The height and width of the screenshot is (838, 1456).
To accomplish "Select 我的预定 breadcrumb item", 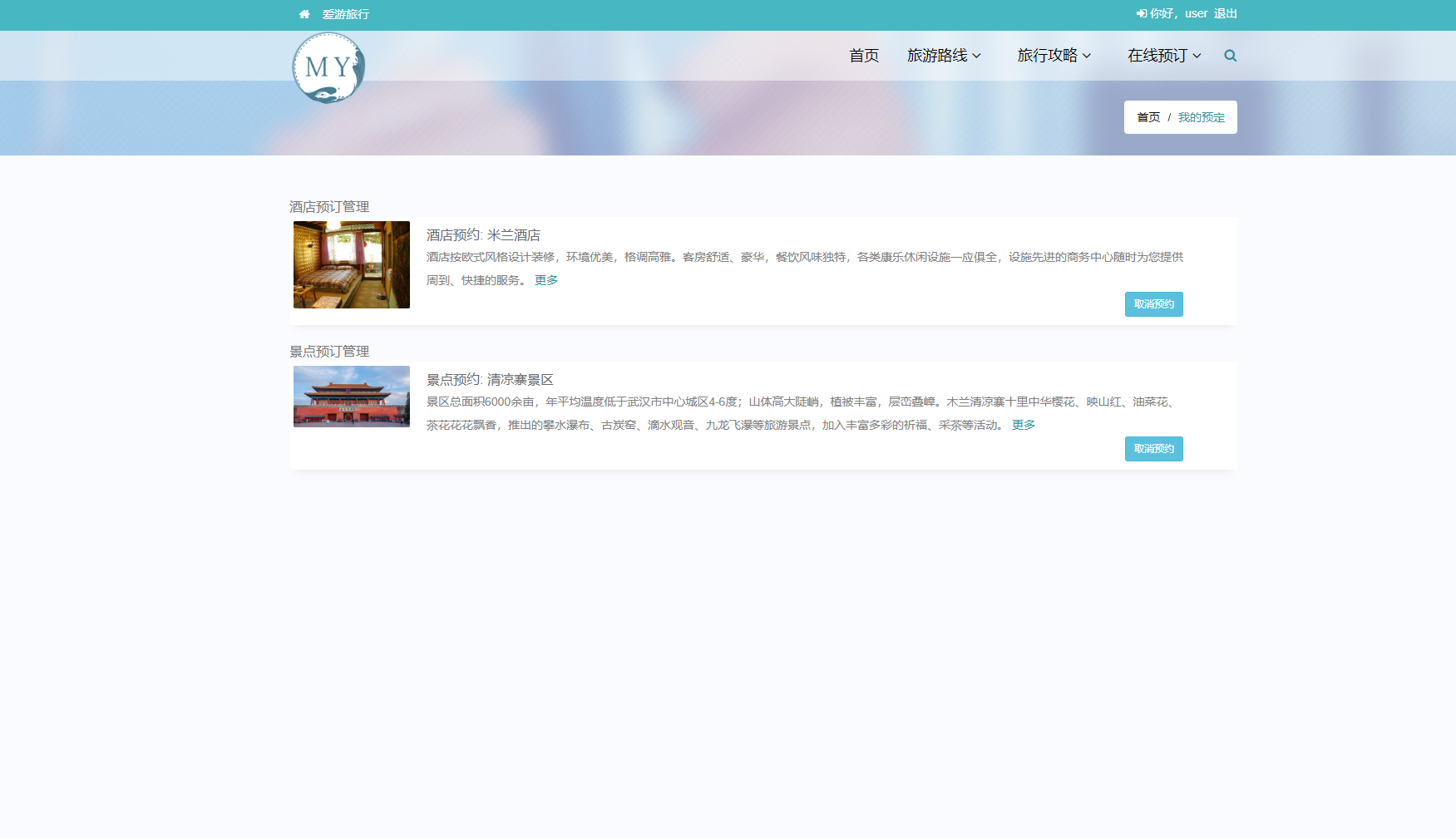I will pyautogui.click(x=1200, y=117).
